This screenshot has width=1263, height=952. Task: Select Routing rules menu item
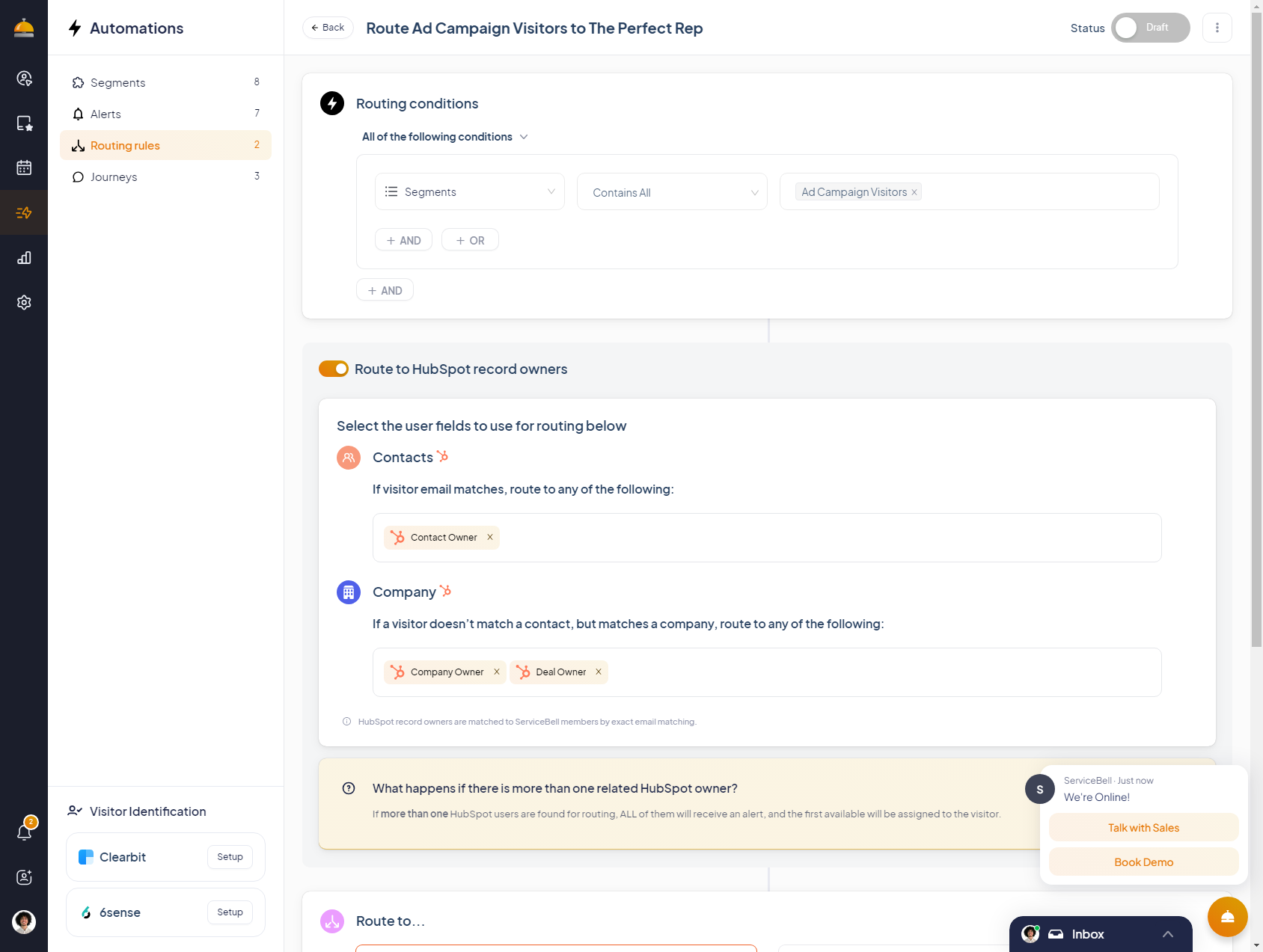pyautogui.click(x=165, y=145)
